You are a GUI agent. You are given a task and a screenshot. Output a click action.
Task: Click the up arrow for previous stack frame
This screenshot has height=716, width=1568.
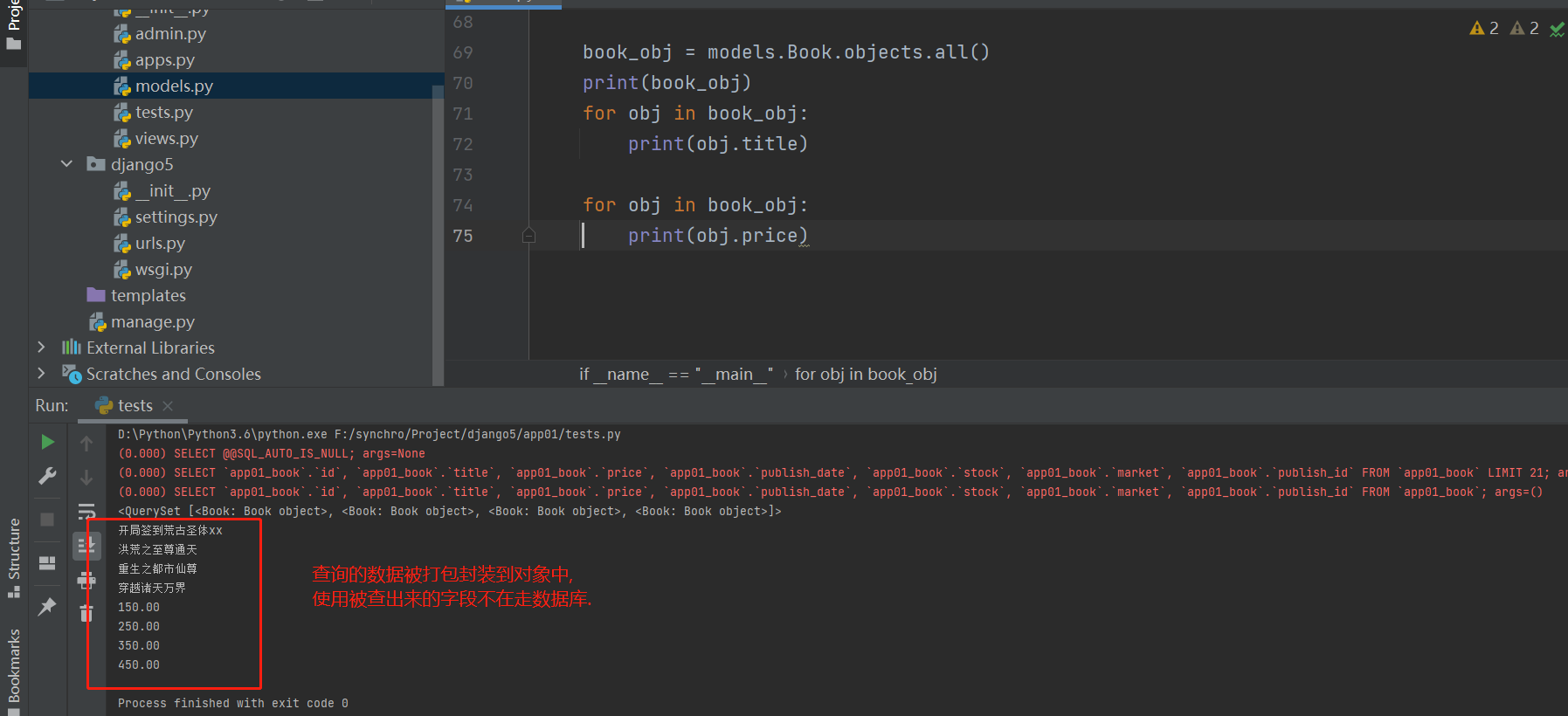pyautogui.click(x=86, y=444)
